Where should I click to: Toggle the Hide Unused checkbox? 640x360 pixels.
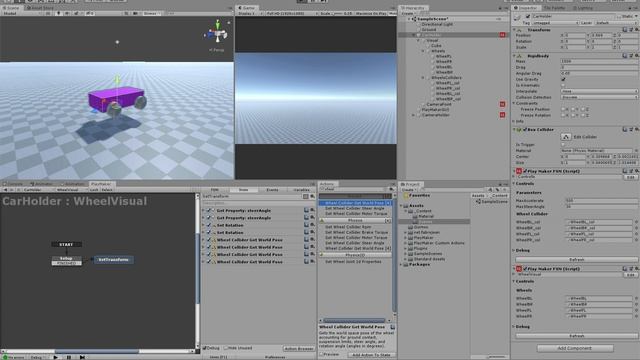pos(225,348)
